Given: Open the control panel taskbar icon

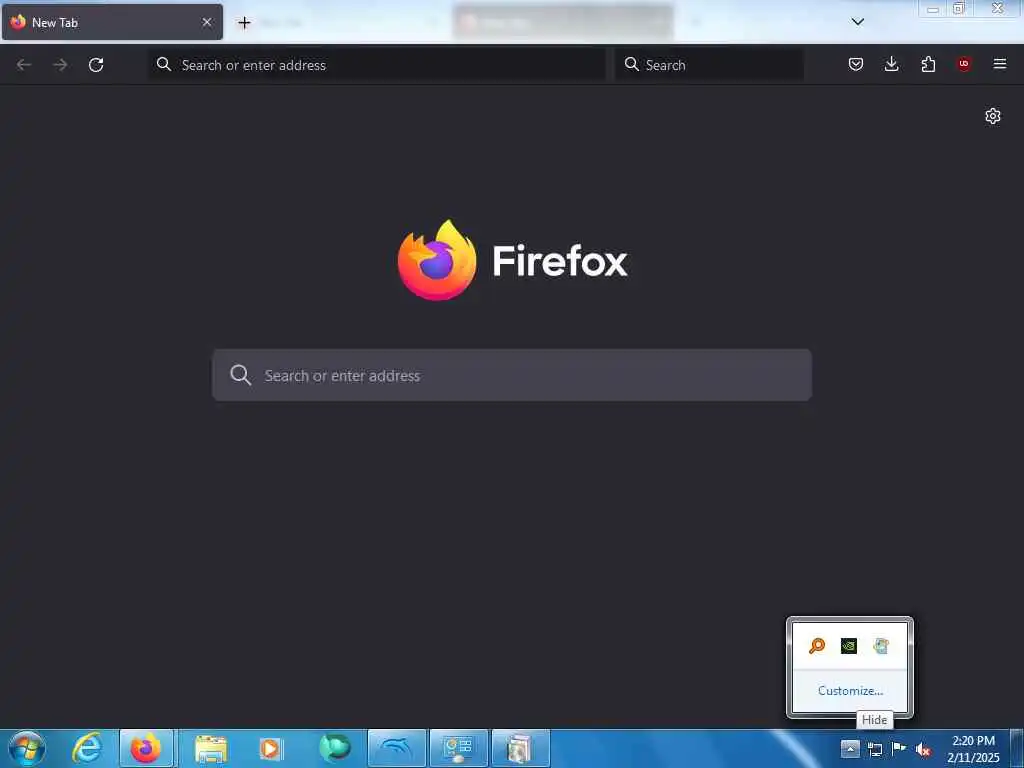Looking at the screenshot, I should coord(458,748).
